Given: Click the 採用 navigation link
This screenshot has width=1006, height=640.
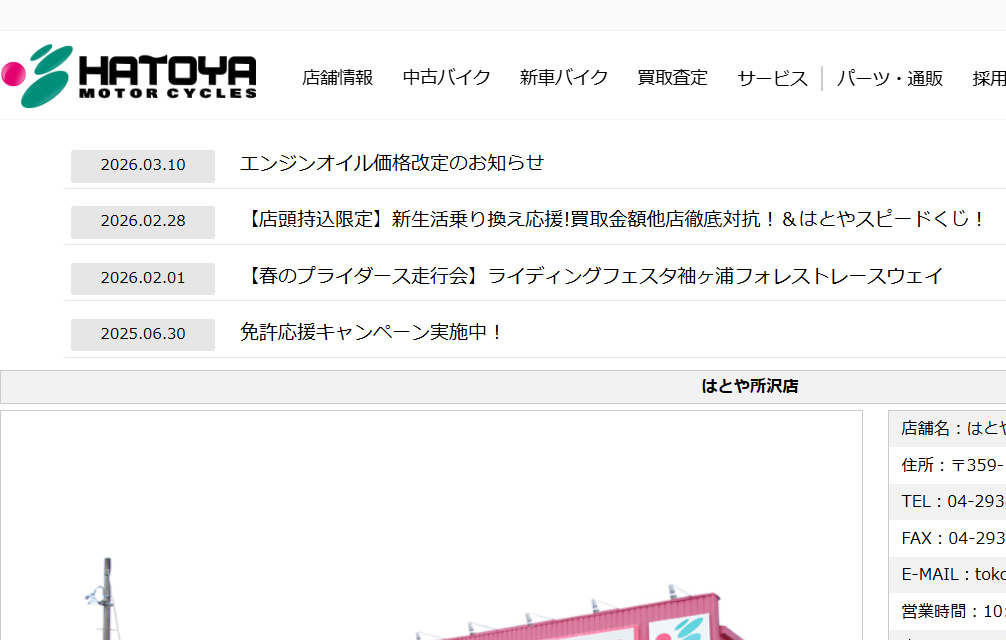Looking at the screenshot, I should tap(988, 78).
